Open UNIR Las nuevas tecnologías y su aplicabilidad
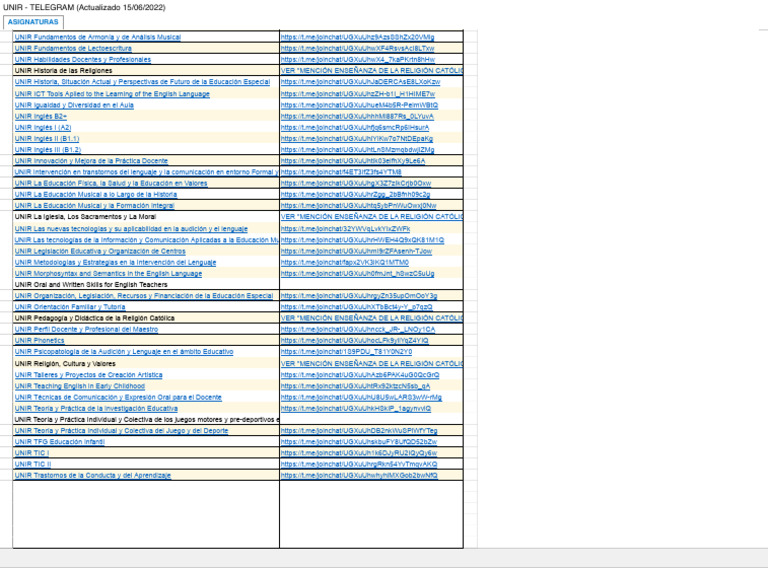 pyautogui.click(x=131, y=229)
